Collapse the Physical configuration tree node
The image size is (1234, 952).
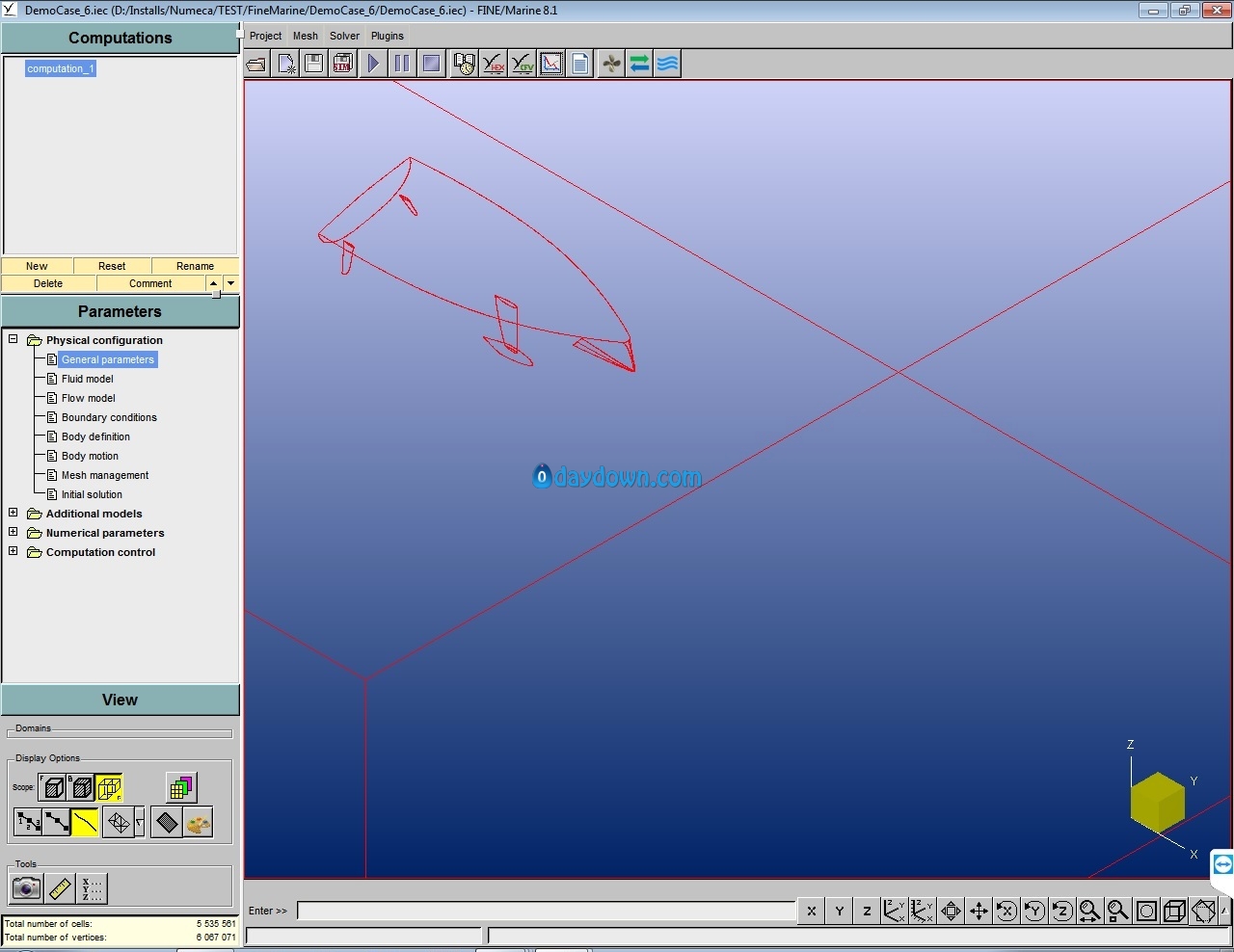coord(13,339)
